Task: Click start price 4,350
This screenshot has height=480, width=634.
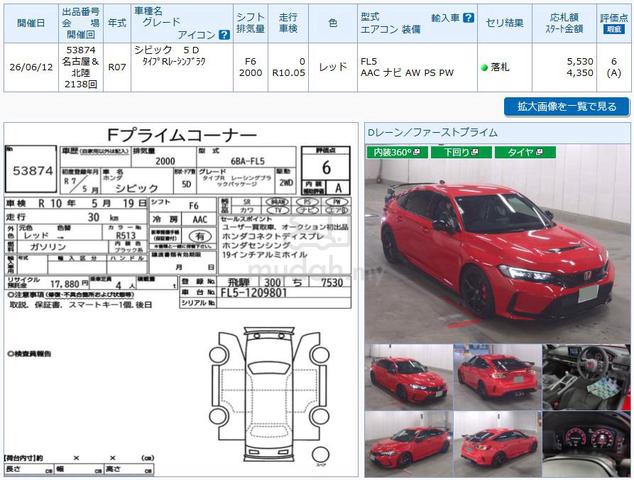Action: pos(580,73)
